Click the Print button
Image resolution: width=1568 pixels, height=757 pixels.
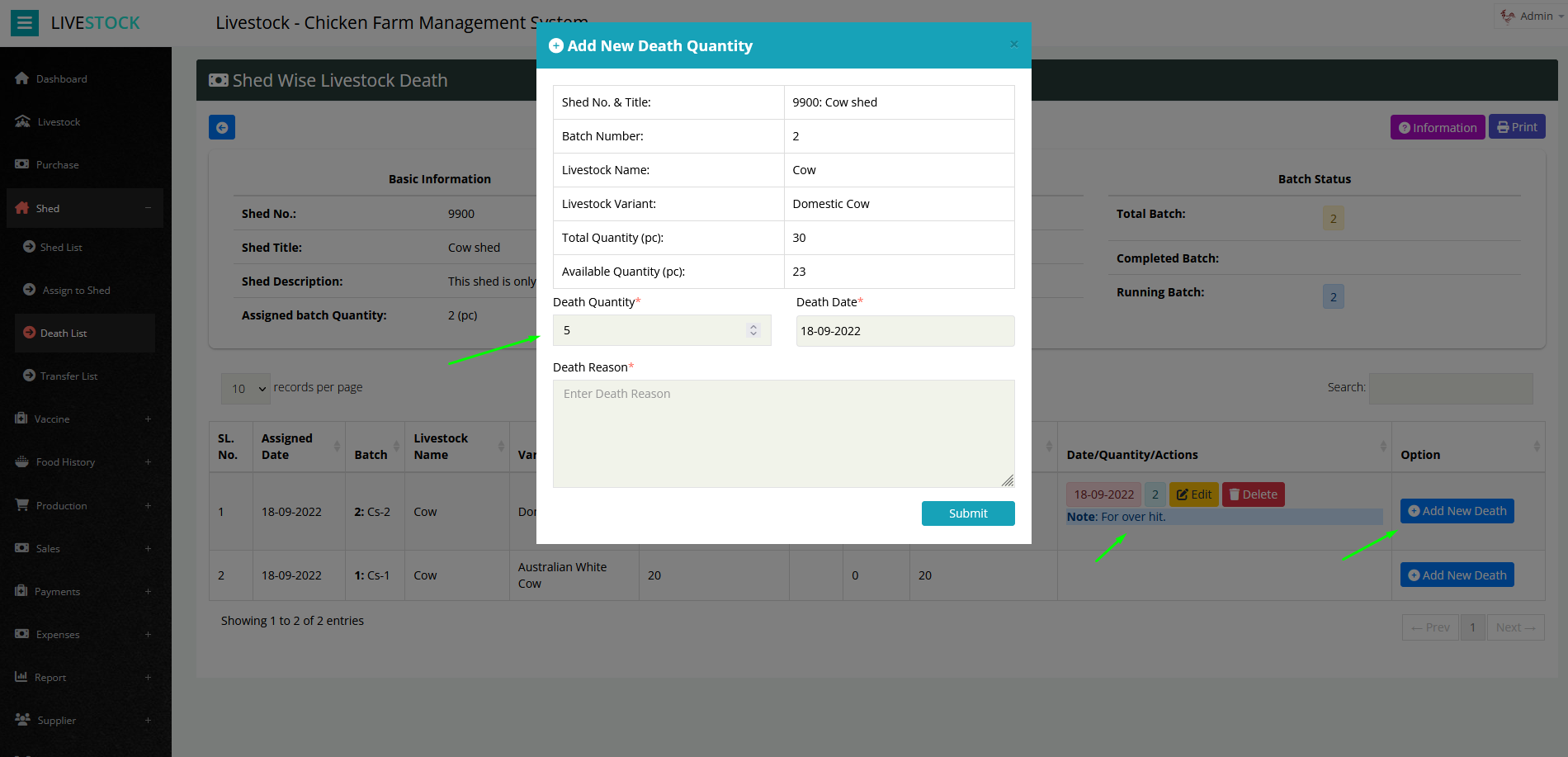[1517, 127]
